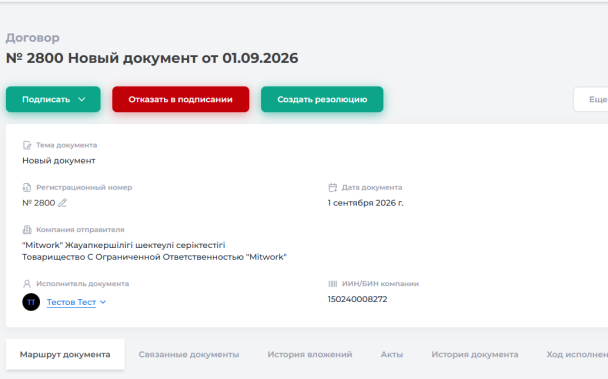Screen dimensions: 608x379
Task: Select the Маршрут документа tab
Action: (65, 354)
